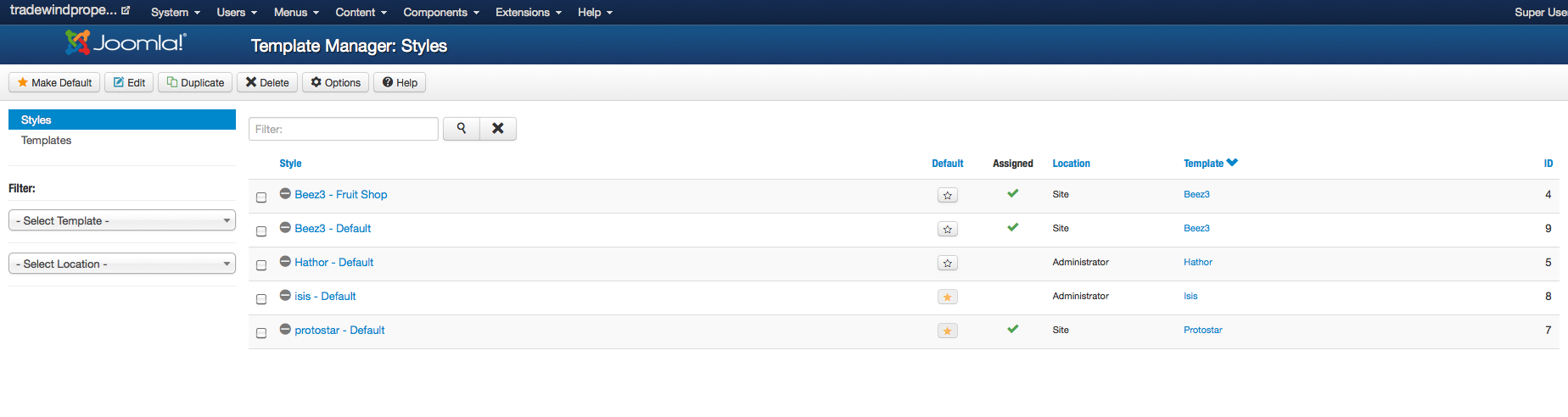The width and height of the screenshot is (1568, 417).
Task: Click the Duplicate button
Action: [x=195, y=82]
